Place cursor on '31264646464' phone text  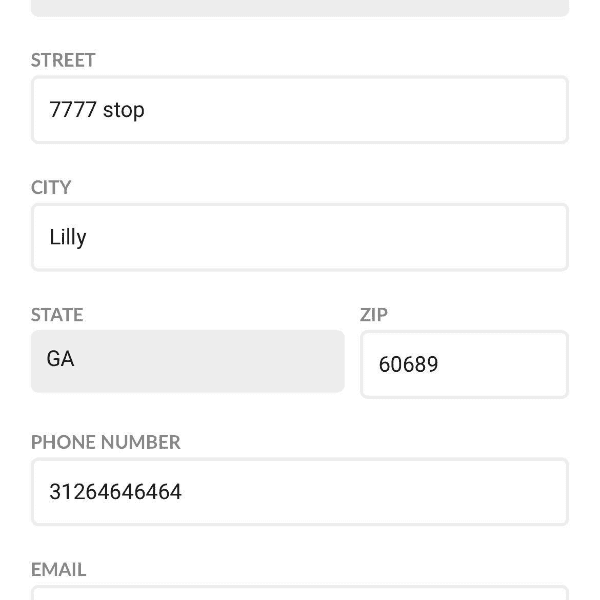(x=115, y=492)
